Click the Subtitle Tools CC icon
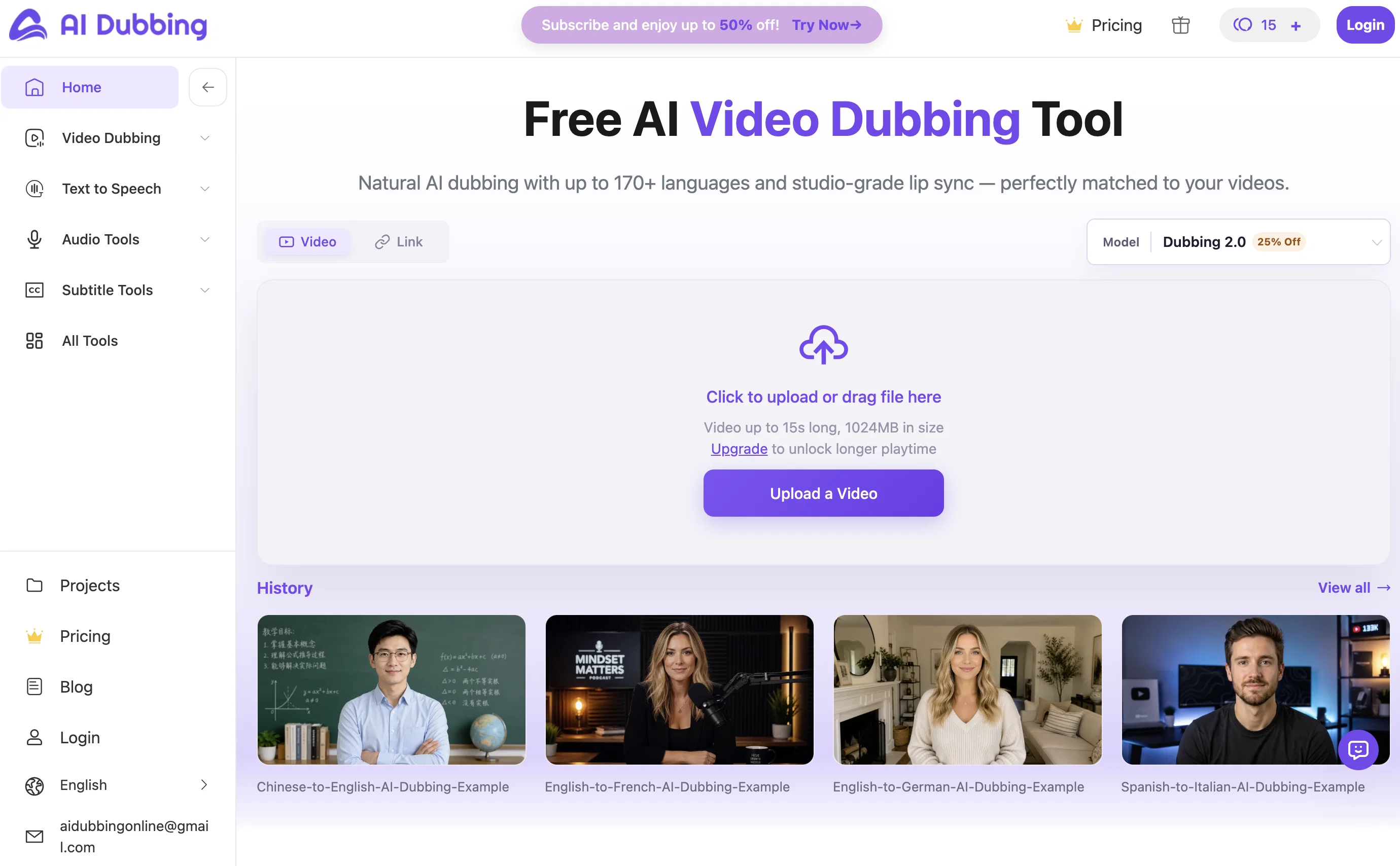 pos(34,290)
